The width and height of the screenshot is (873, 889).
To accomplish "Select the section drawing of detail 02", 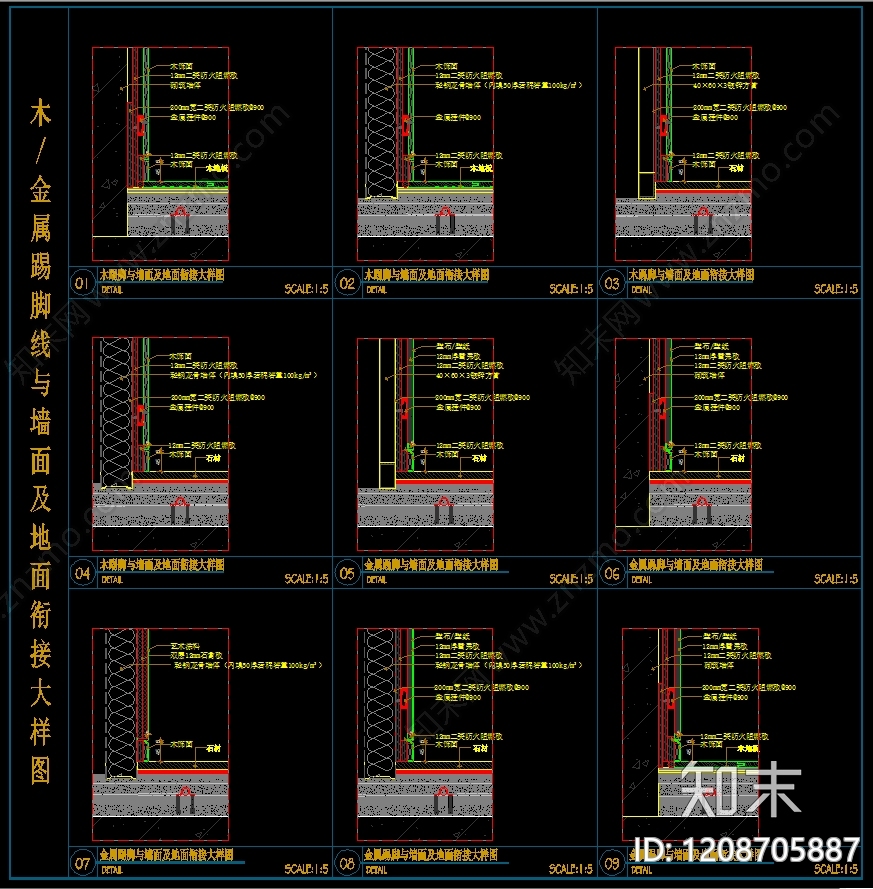I will tap(425, 154).
